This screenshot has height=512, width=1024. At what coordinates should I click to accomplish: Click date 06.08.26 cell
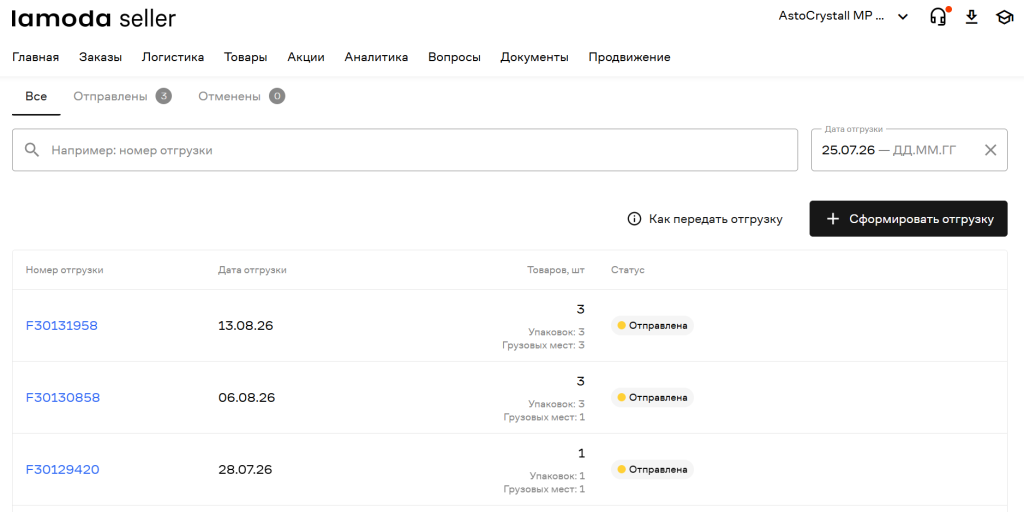246,397
